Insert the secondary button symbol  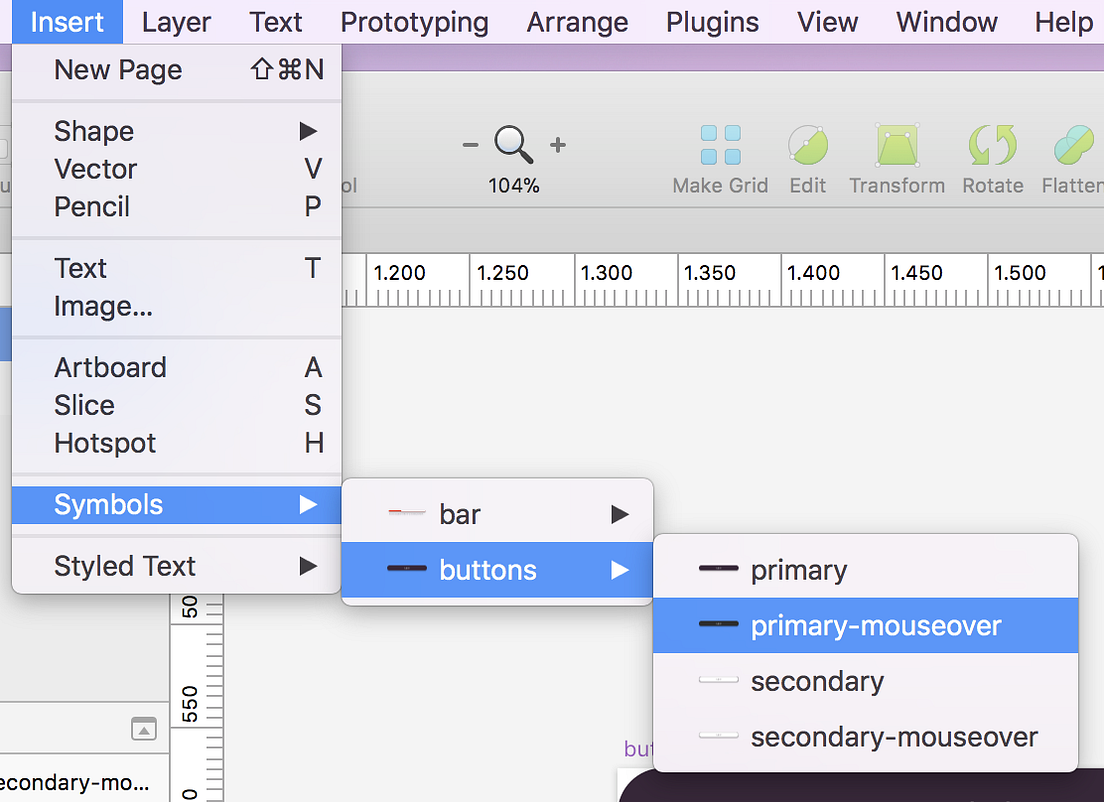tap(817, 681)
